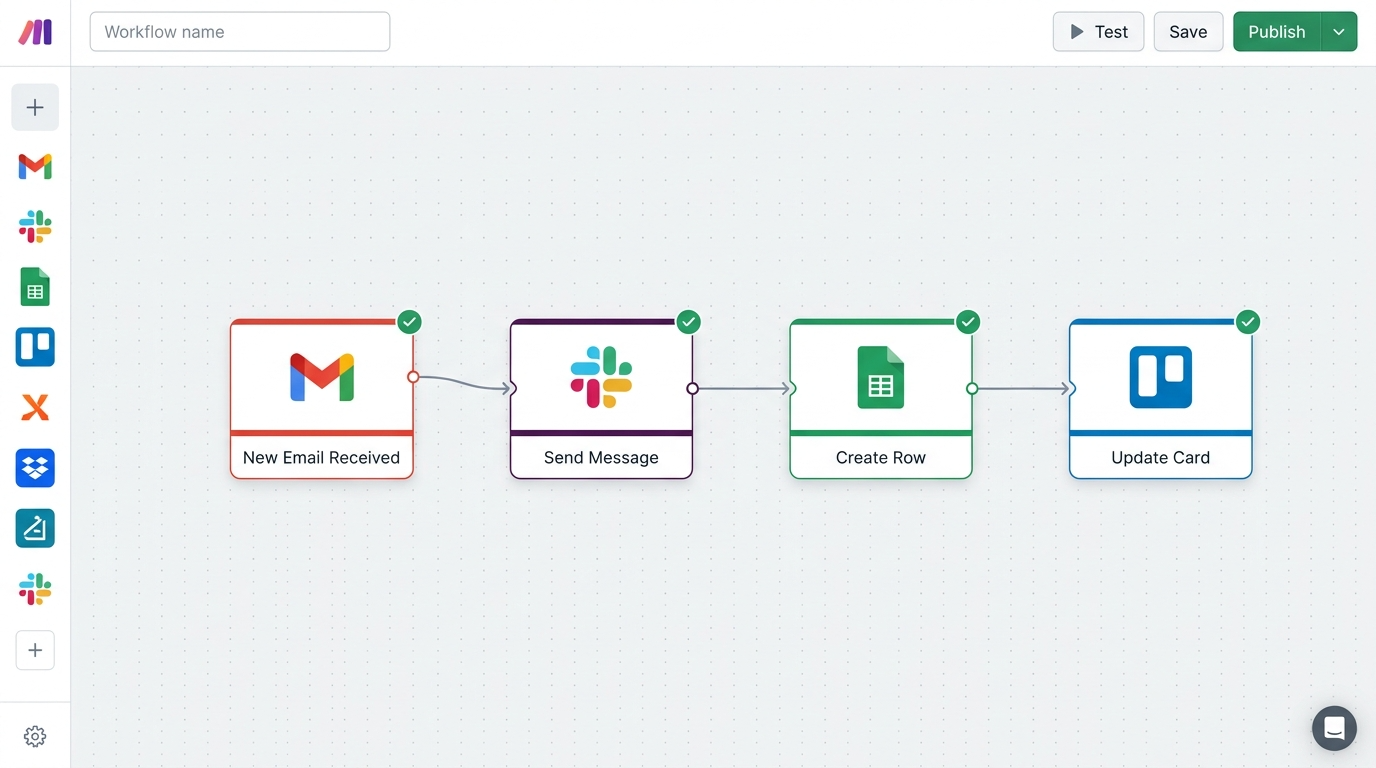Click the "Update Card" node label

coord(1161,458)
